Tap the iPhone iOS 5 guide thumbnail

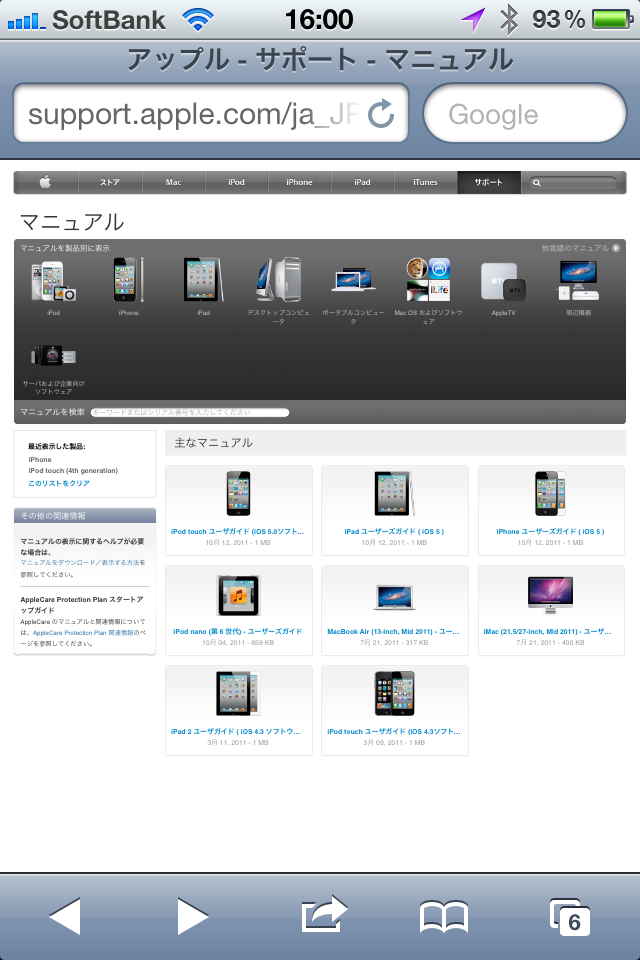pos(550,493)
